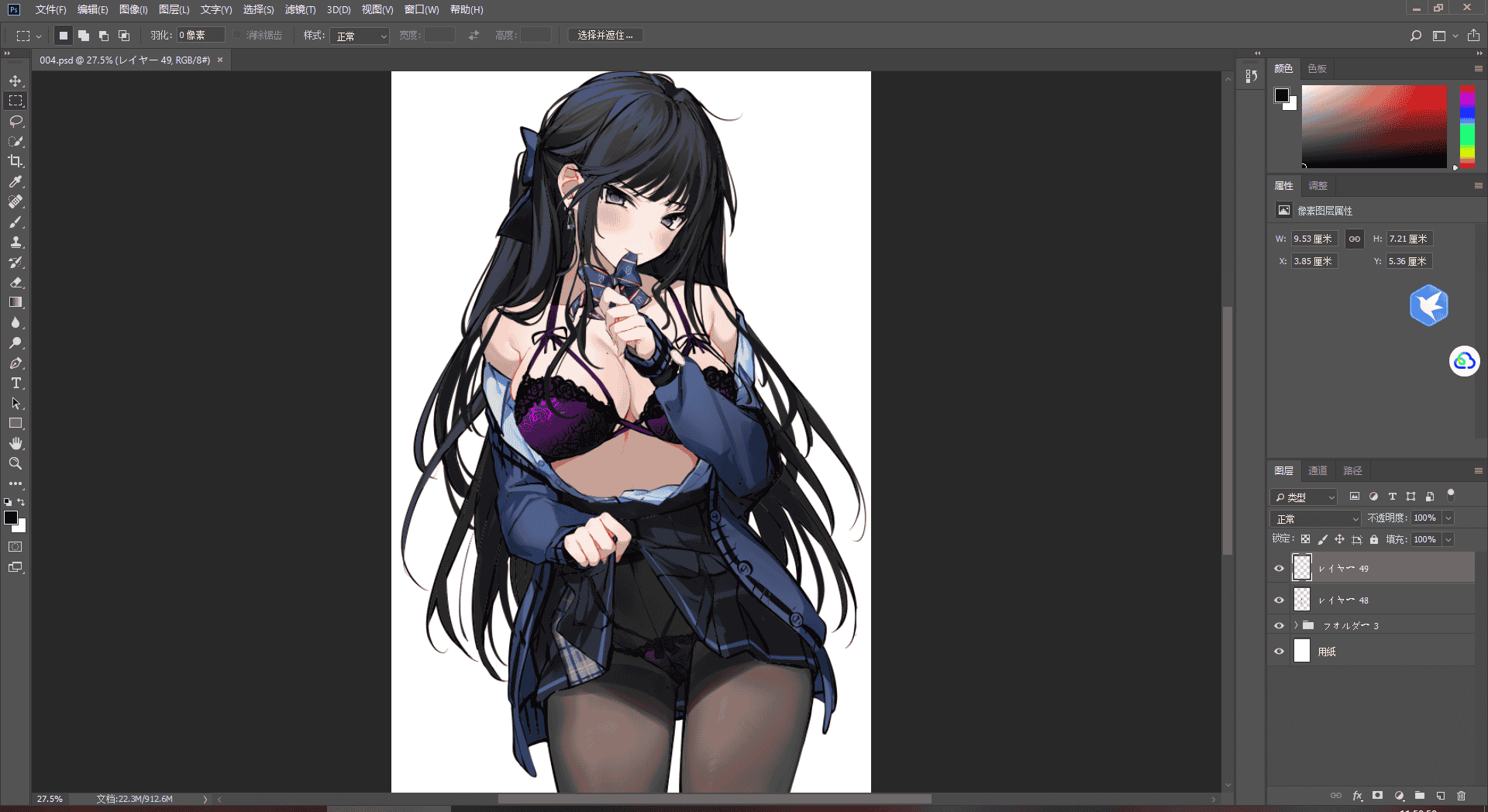The height and width of the screenshot is (812, 1488).
Task: Click the foreground color swatch in toolbar
Action: point(11,518)
